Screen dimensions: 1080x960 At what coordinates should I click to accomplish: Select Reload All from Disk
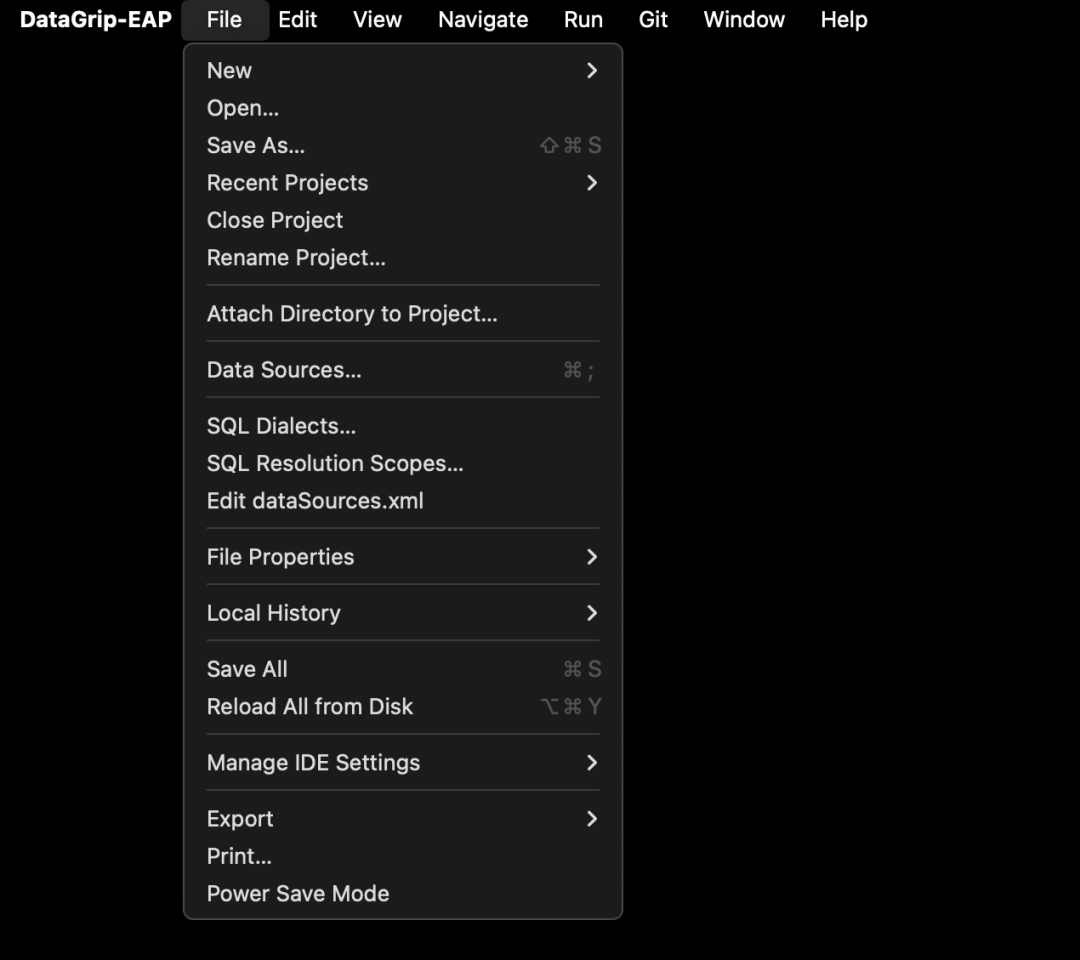[x=403, y=706]
